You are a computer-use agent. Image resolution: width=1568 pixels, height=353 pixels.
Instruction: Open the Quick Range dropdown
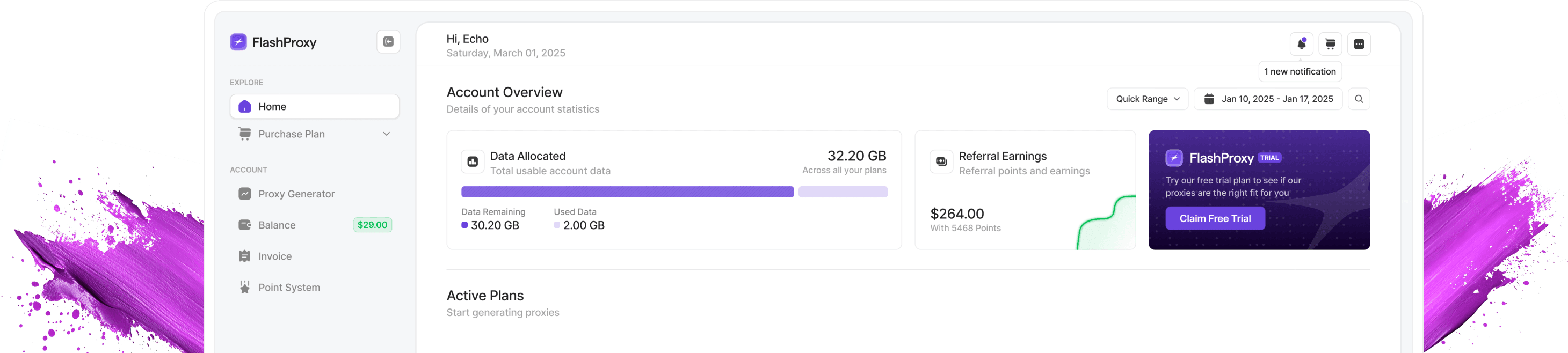click(1147, 99)
